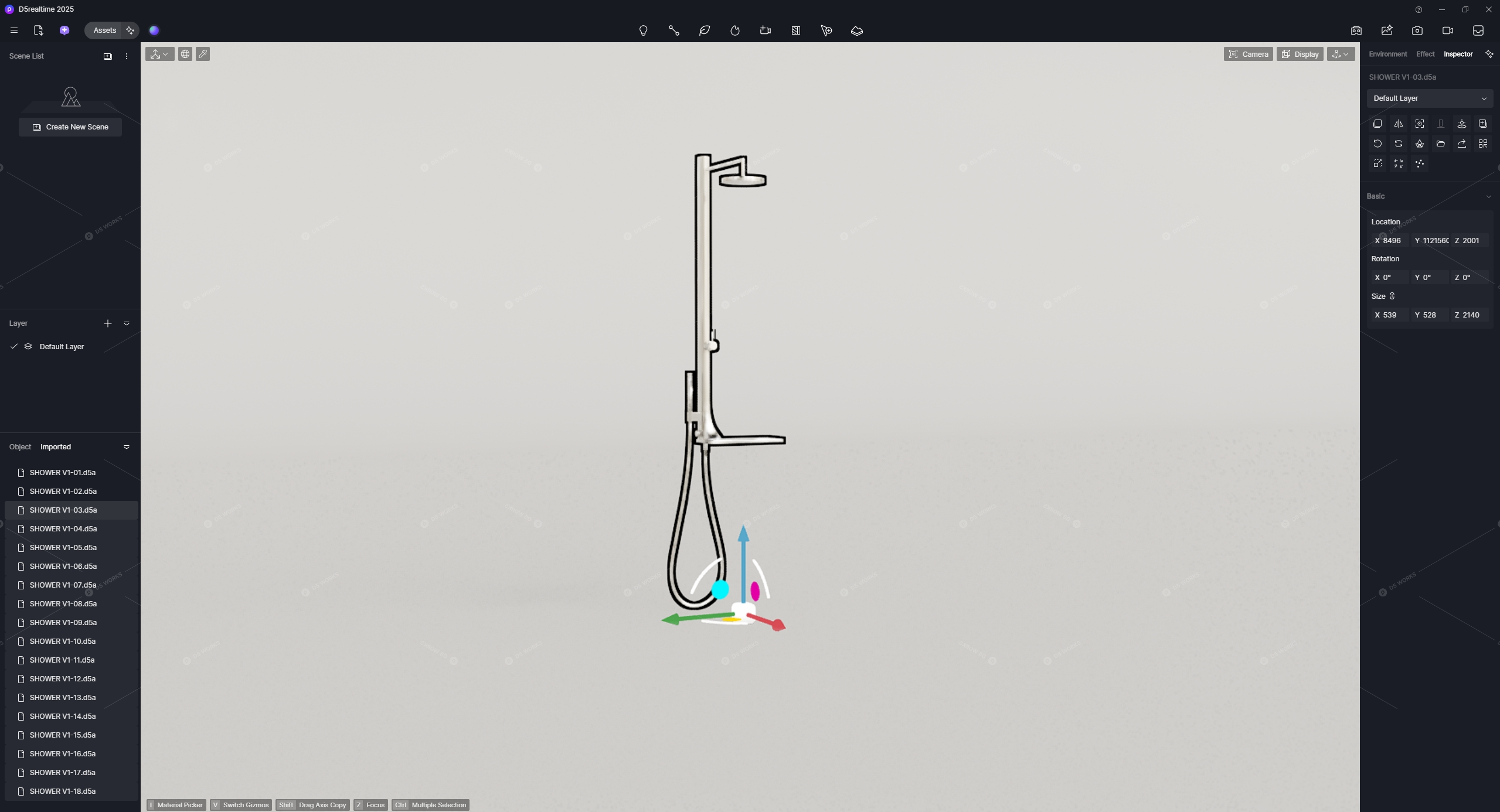
Task: Click the open folder icon in Inspector
Action: click(x=1441, y=144)
